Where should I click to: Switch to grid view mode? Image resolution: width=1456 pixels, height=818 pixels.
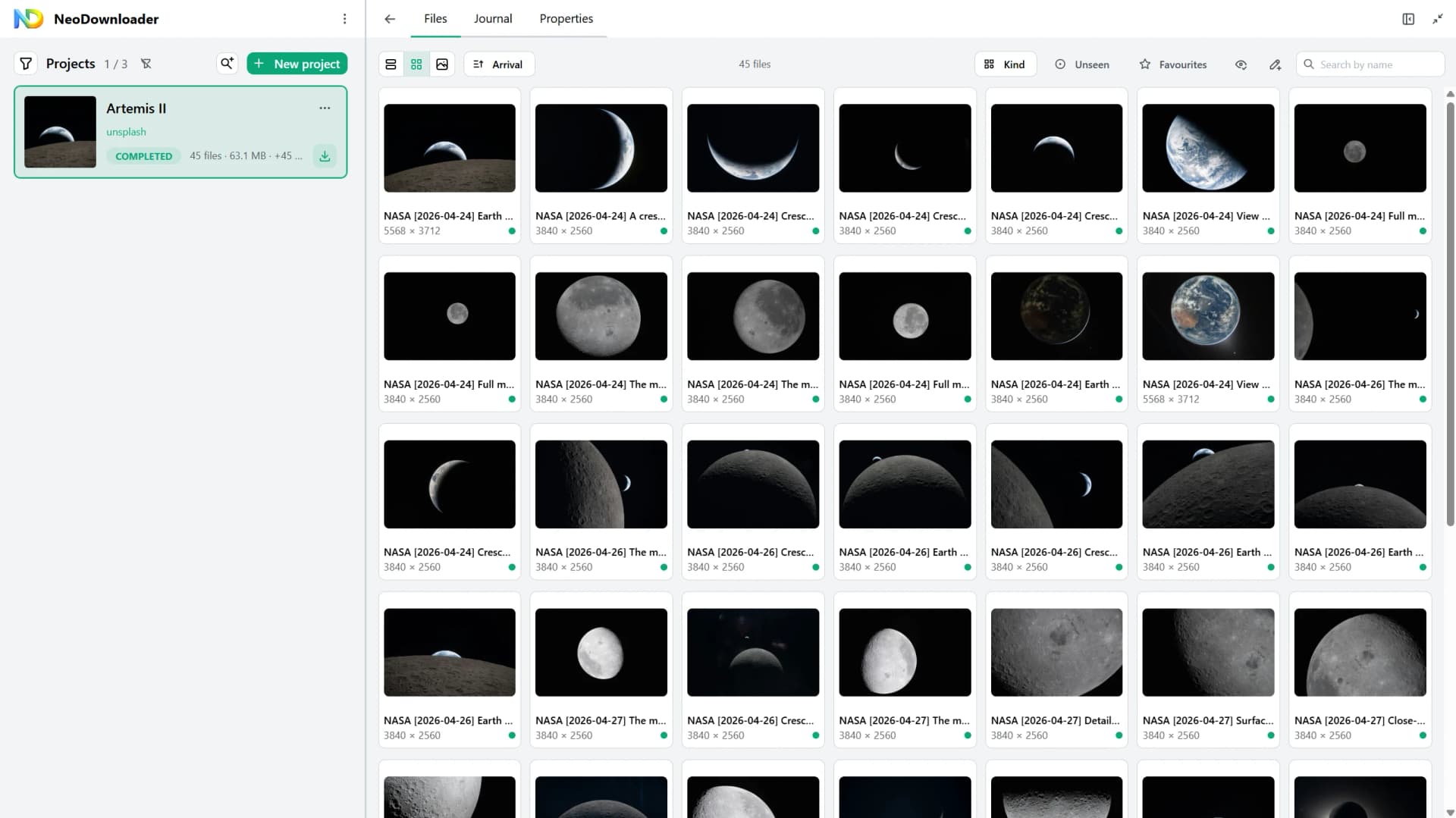(x=416, y=64)
